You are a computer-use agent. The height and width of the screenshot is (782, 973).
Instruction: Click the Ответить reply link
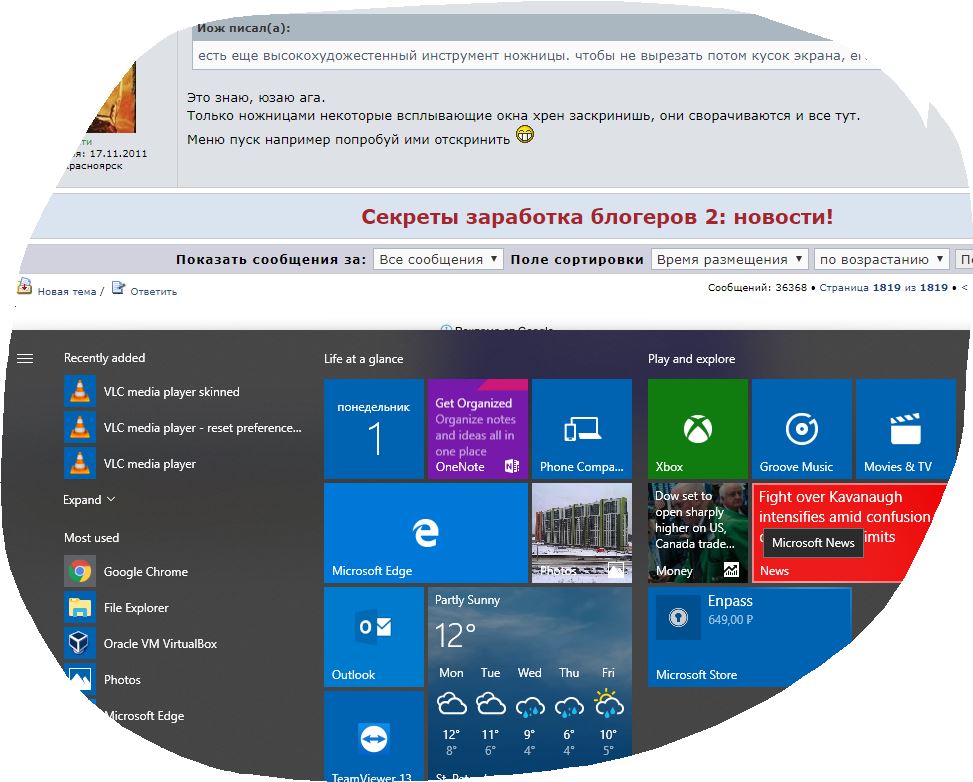(x=153, y=291)
